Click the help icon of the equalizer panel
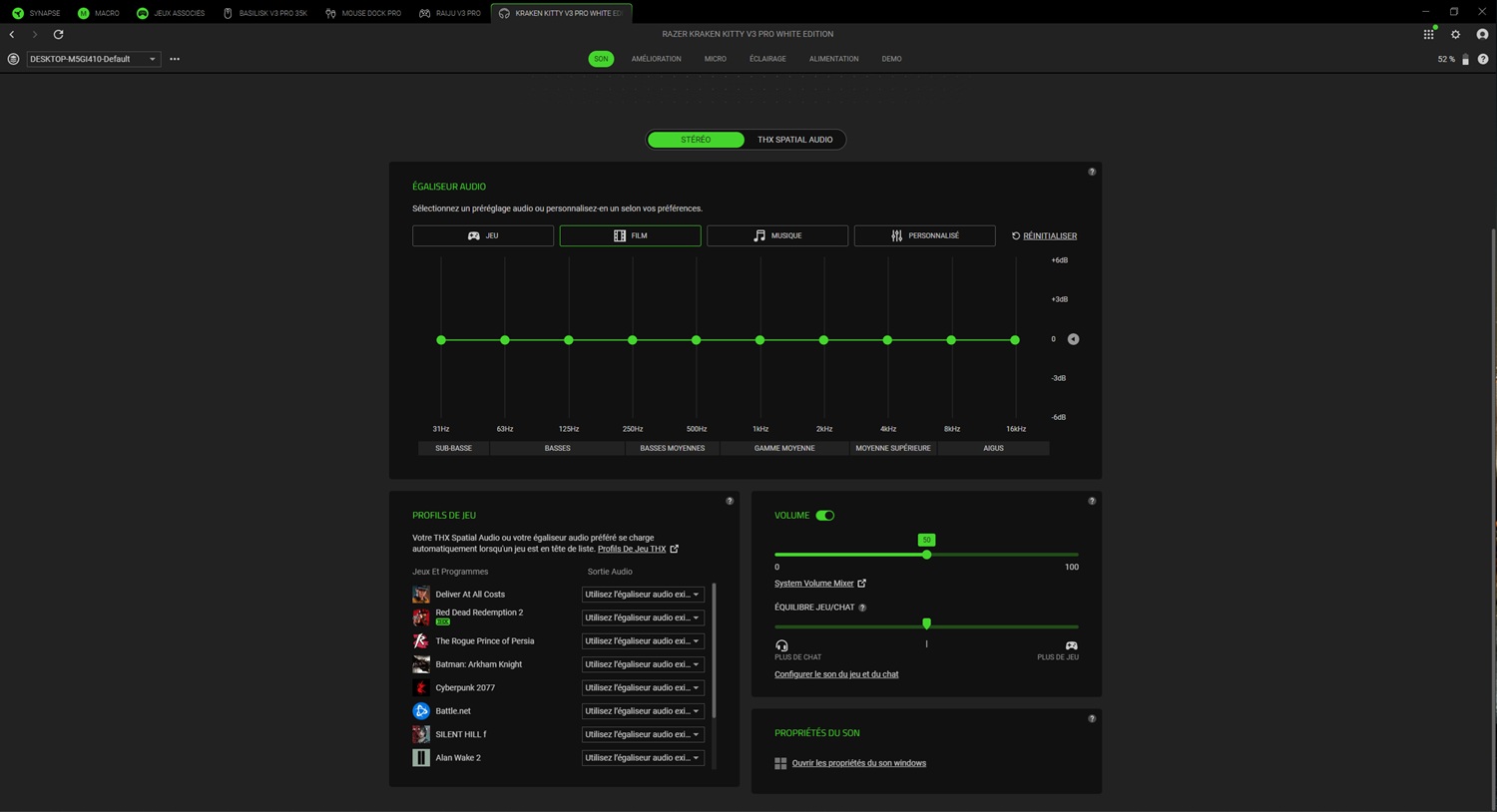This screenshot has height=812, width=1497. pyautogui.click(x=1092, y=172)
